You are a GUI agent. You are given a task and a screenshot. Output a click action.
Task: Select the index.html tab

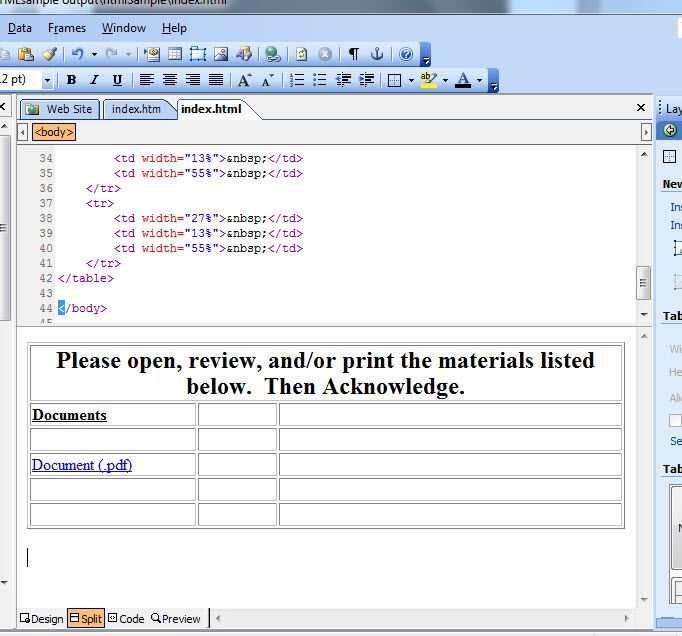coord(211,109)
